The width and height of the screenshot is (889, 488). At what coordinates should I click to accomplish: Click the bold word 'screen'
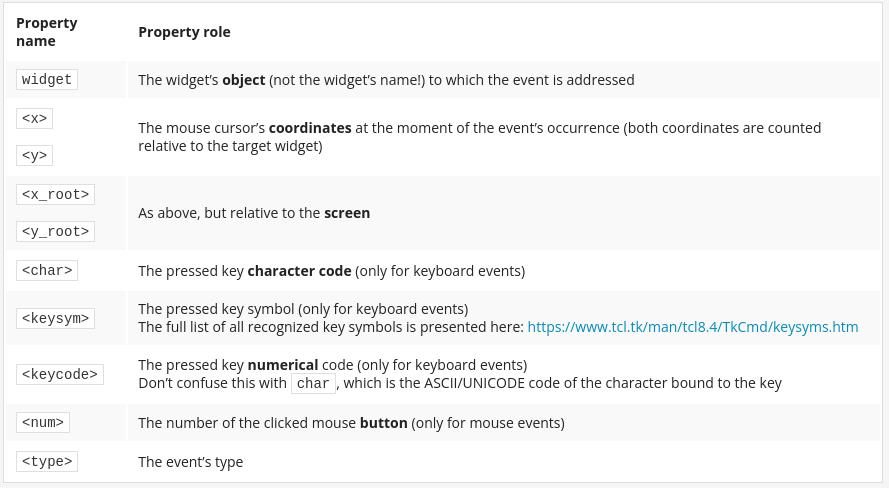point(347,213)
